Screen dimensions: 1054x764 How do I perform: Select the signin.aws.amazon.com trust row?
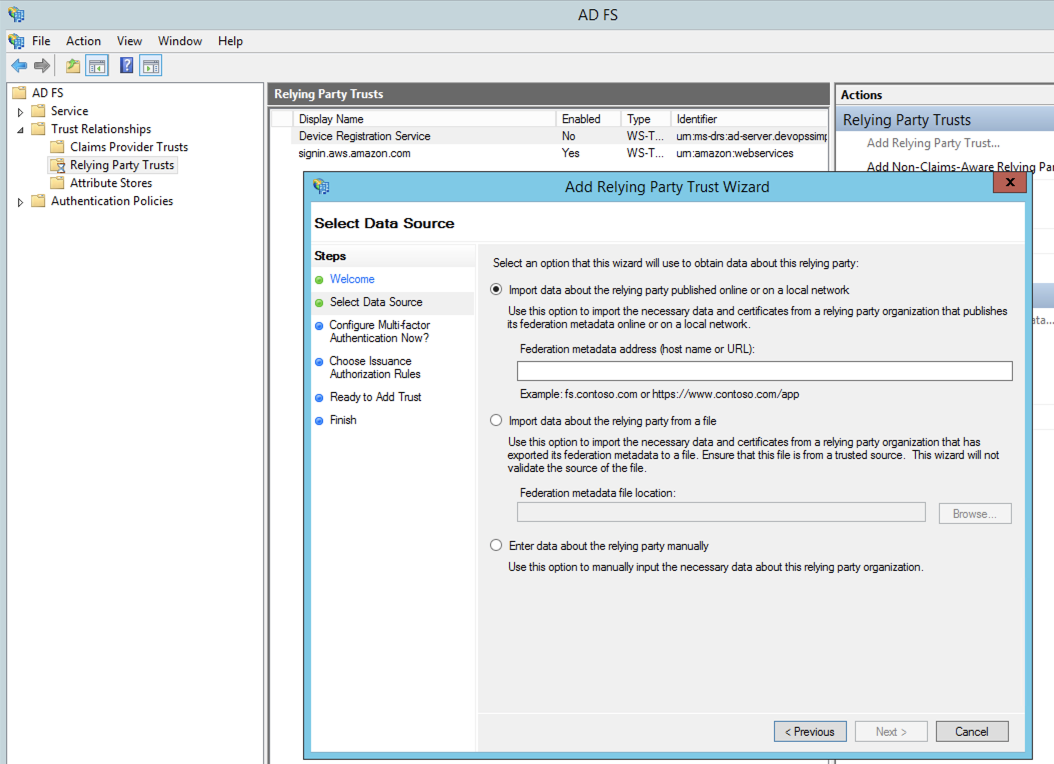click(354, 154)
